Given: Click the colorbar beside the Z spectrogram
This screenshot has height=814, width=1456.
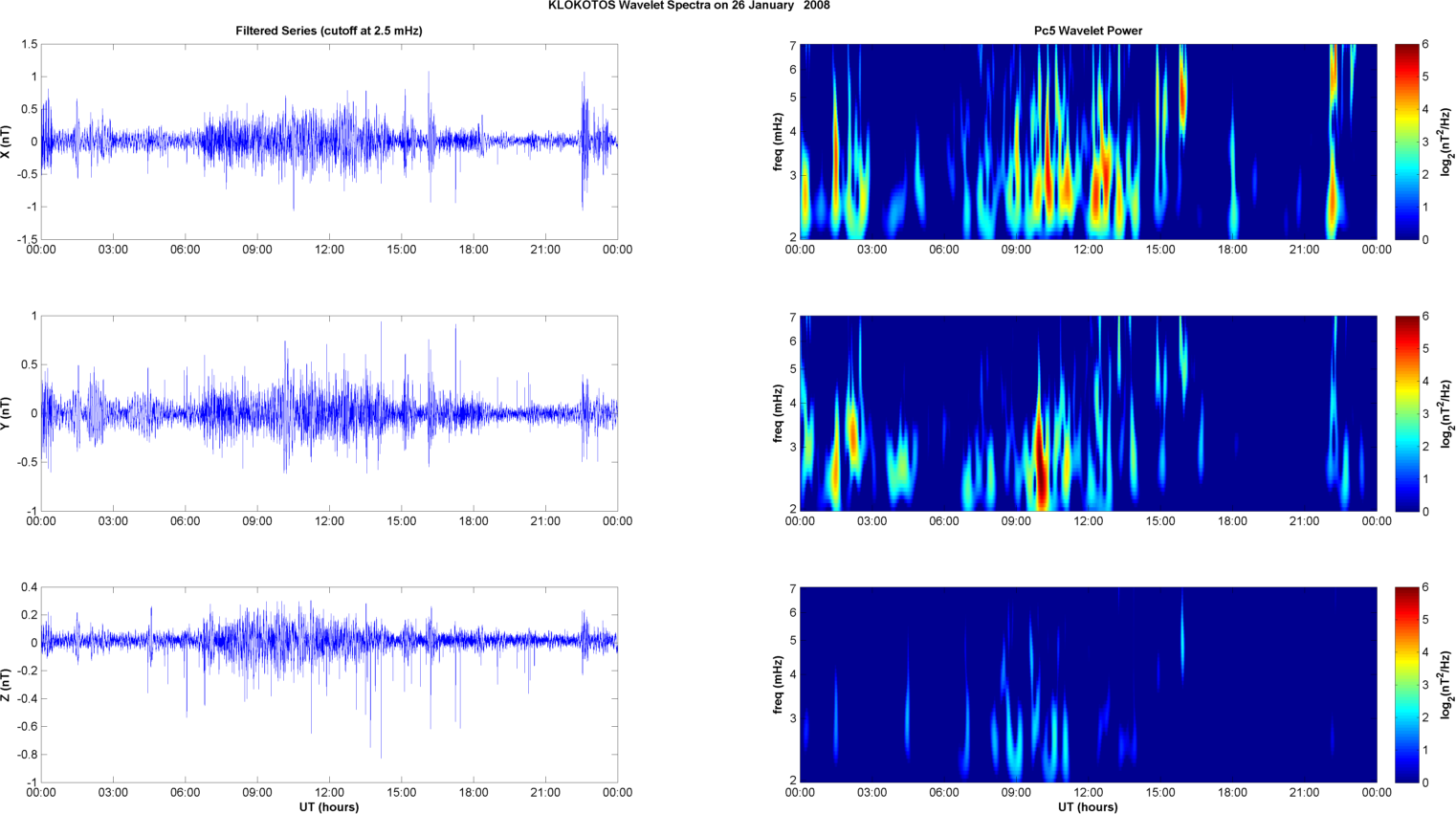Looking at the screenshot, I should point(1406,685).
